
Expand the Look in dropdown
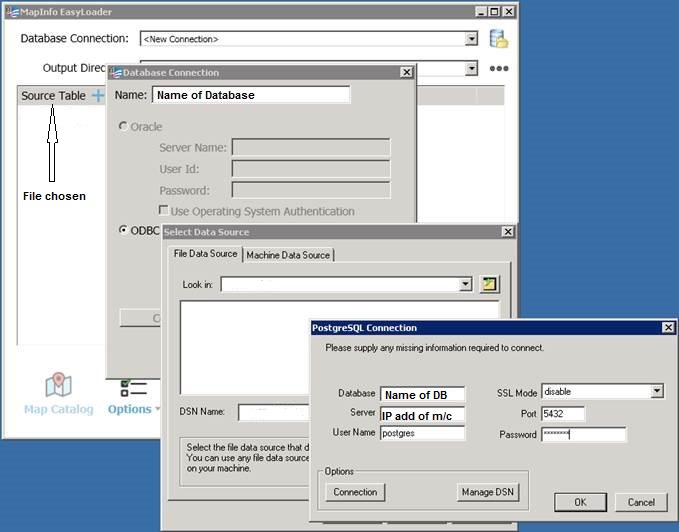coord(465,285)
